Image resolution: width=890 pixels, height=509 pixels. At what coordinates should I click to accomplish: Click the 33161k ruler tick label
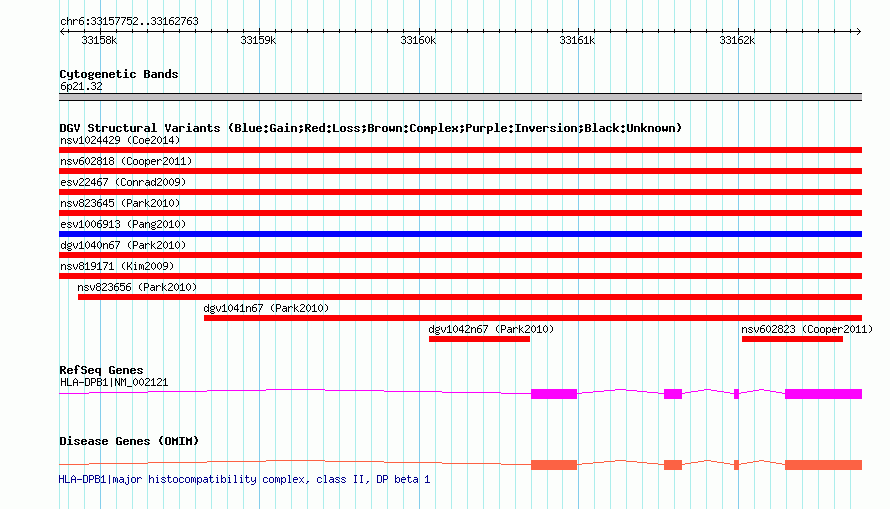pyautogui.click(x=577, y=40)
